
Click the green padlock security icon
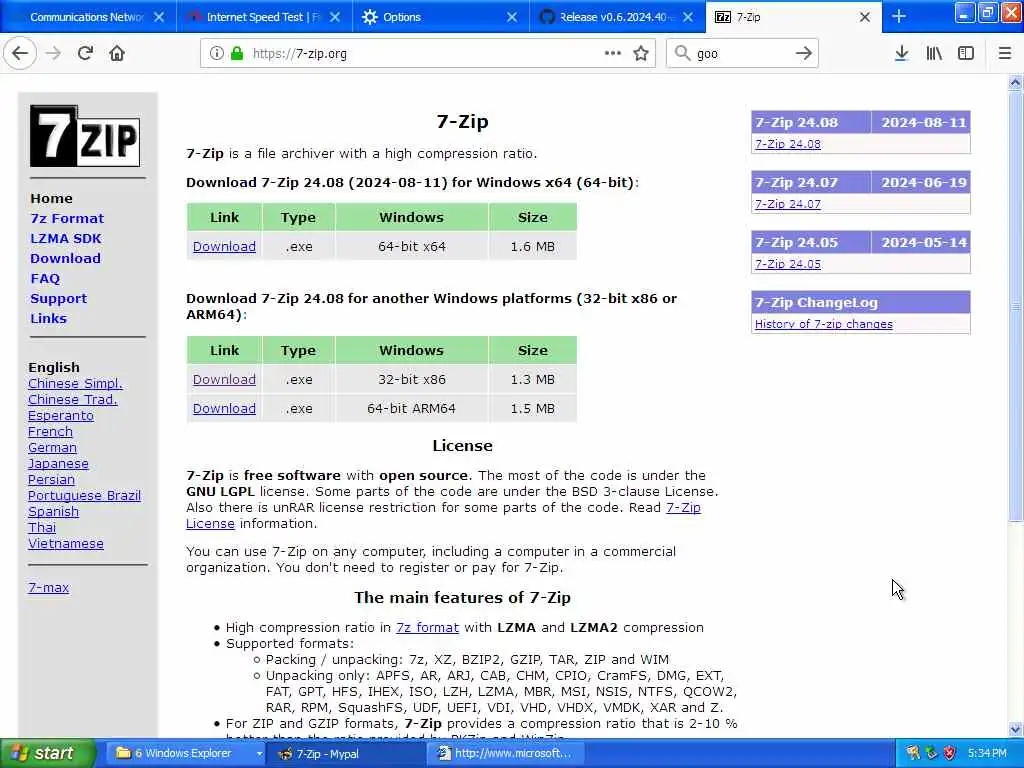[x=237, y=54]
